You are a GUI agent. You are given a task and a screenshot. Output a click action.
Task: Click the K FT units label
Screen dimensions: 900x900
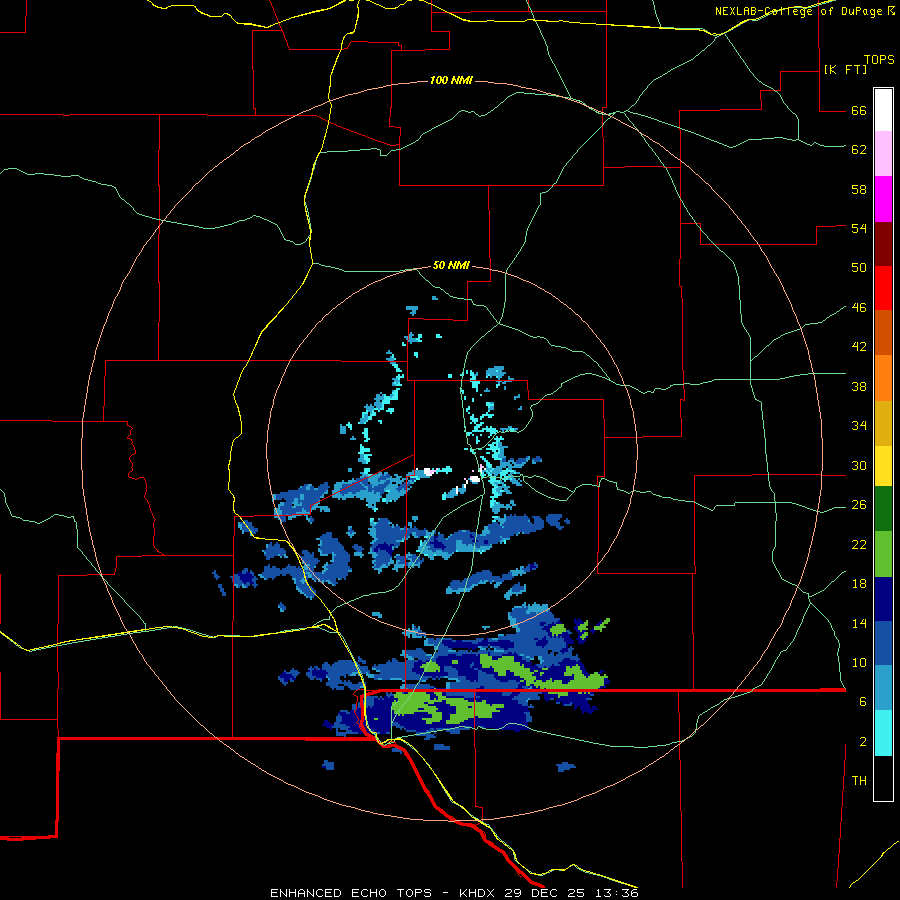[x=845, y=70]
